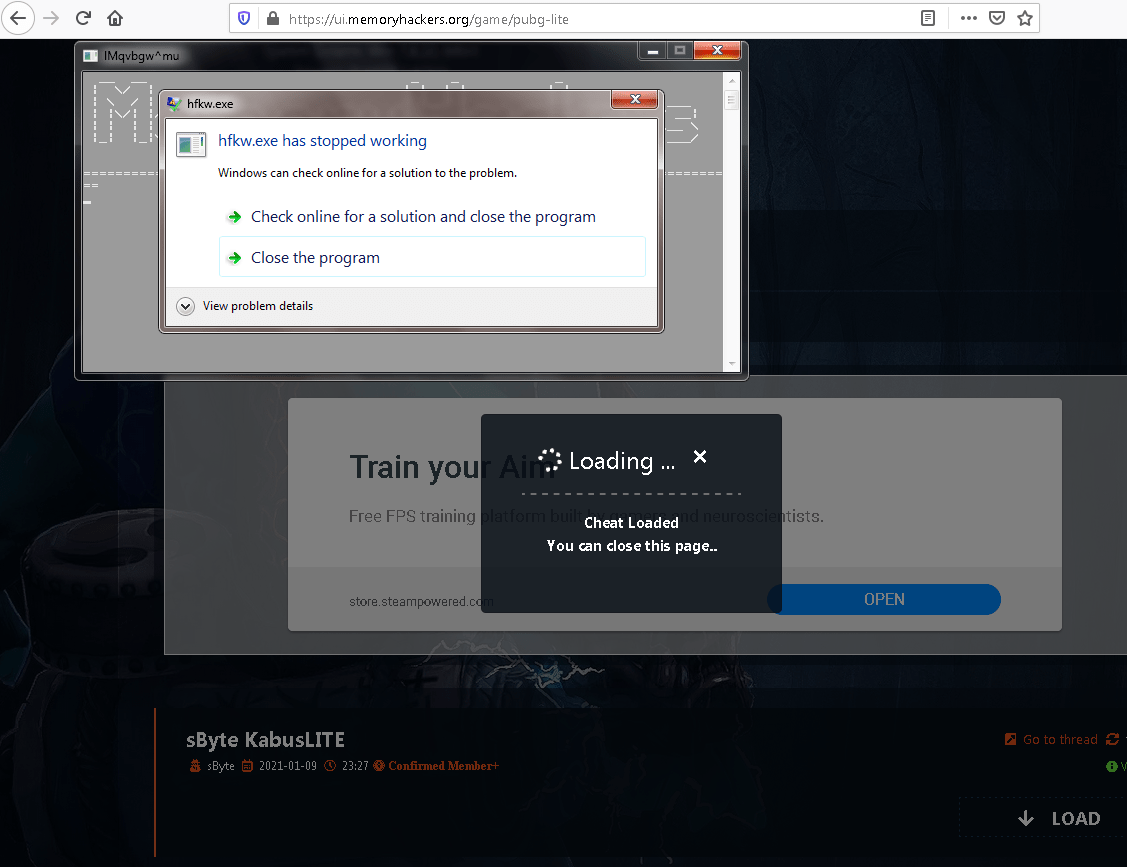
Task: Click console scrollbar down arrow
Action: pyautogui.click(x=732, y=364)
